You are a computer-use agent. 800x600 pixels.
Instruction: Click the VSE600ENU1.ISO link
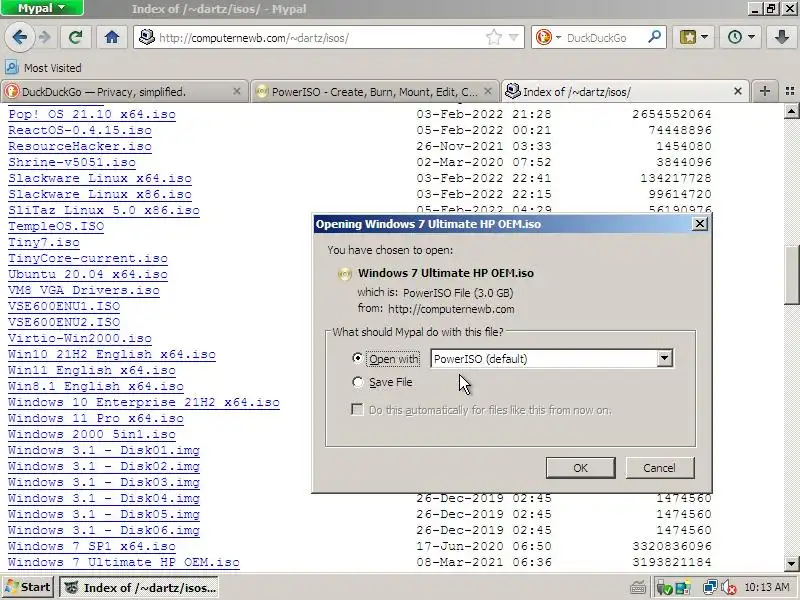64,306
